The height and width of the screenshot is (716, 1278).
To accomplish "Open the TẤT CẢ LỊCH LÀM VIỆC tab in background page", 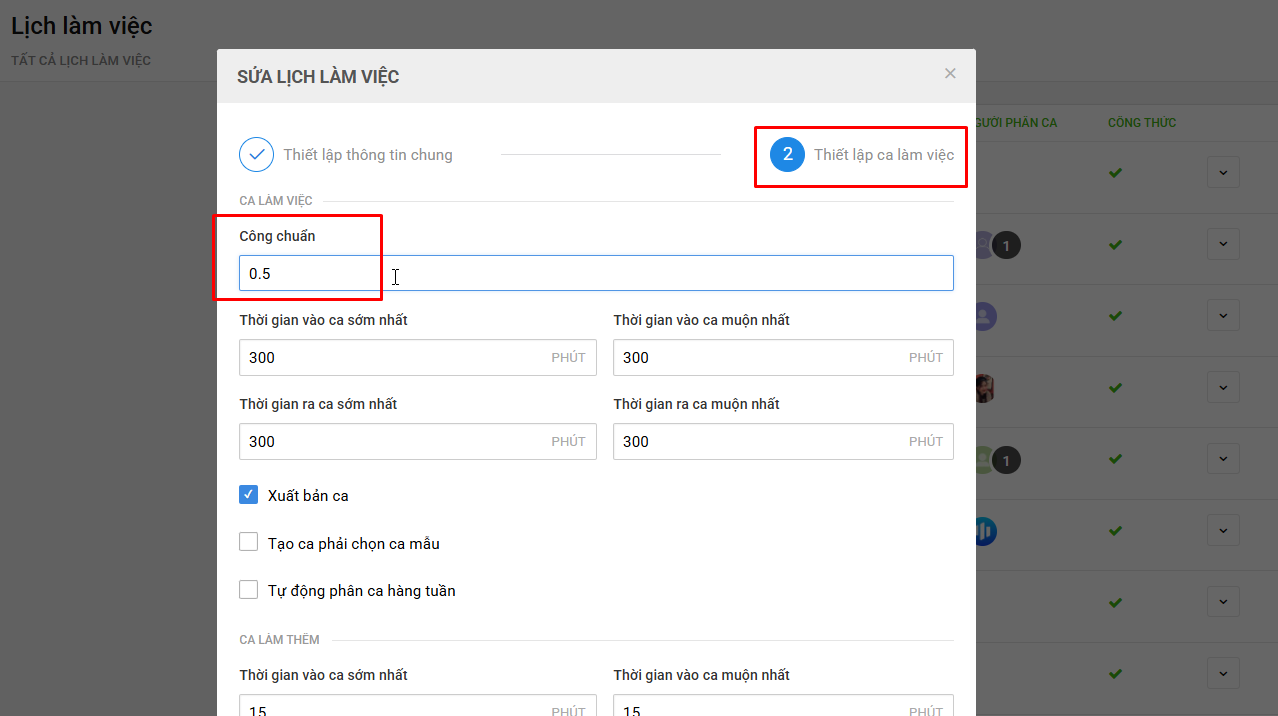I will pyautogui.click(x=81, y=61).
